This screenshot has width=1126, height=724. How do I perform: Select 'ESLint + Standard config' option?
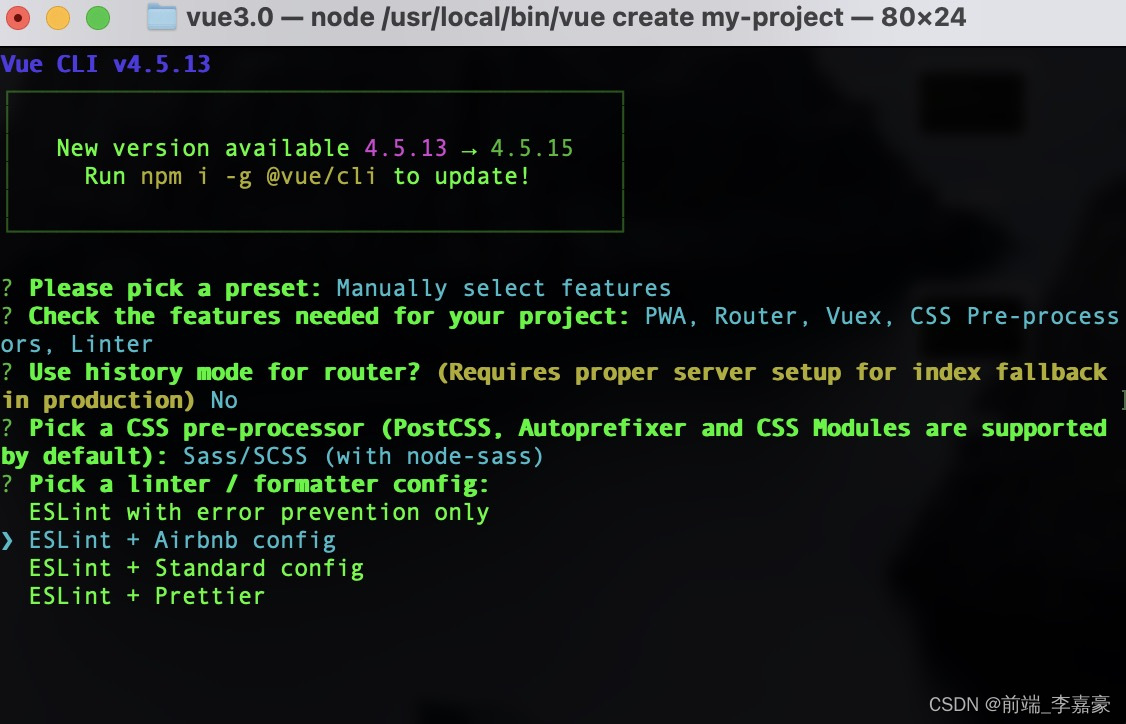[197, 568]
